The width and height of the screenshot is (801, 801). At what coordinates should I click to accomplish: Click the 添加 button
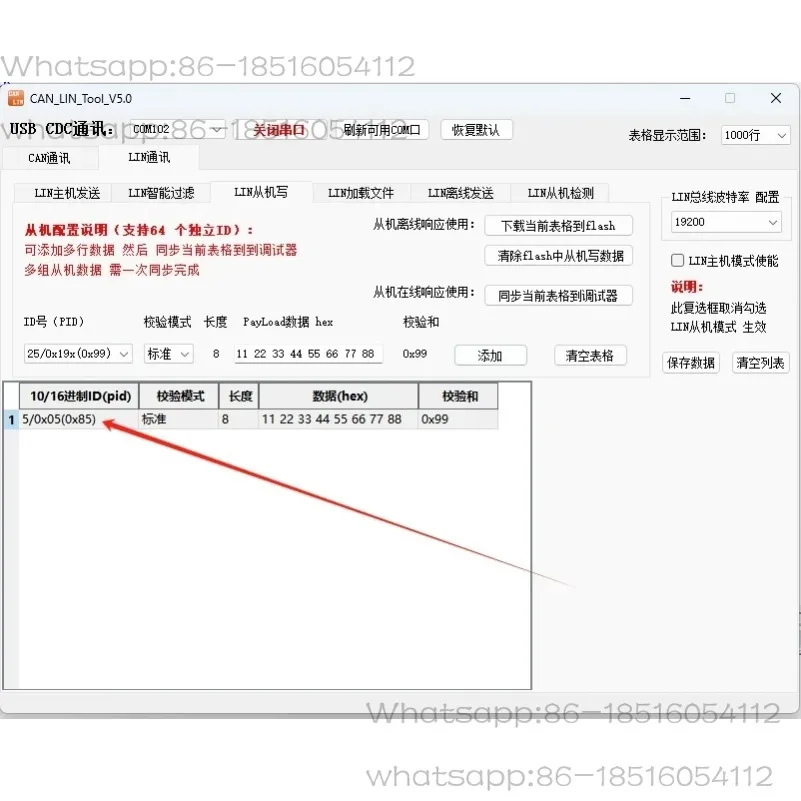pyautogui.click(x=490, y=356)
